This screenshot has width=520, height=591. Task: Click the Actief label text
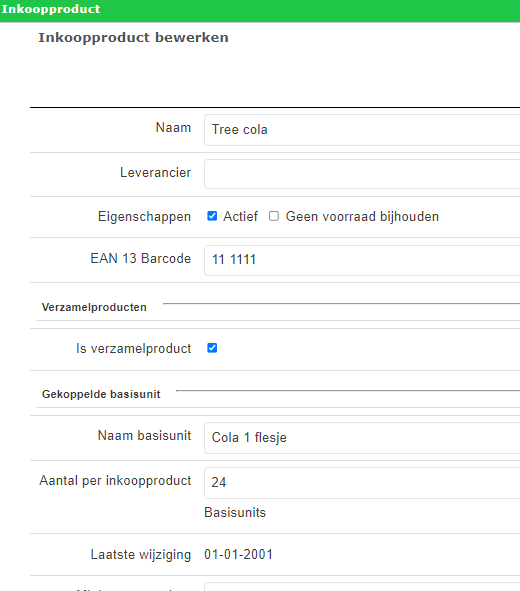(240, 216)
